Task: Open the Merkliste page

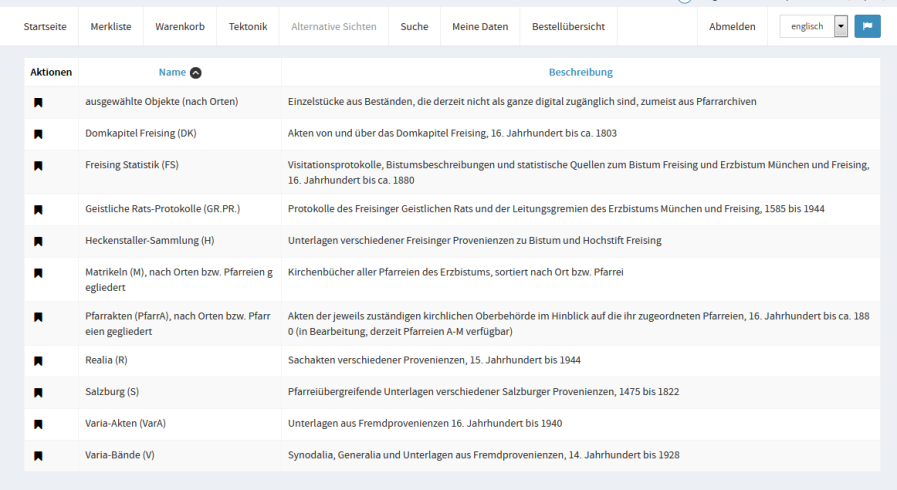Action: pyautogui.click(x=111, y=27)
